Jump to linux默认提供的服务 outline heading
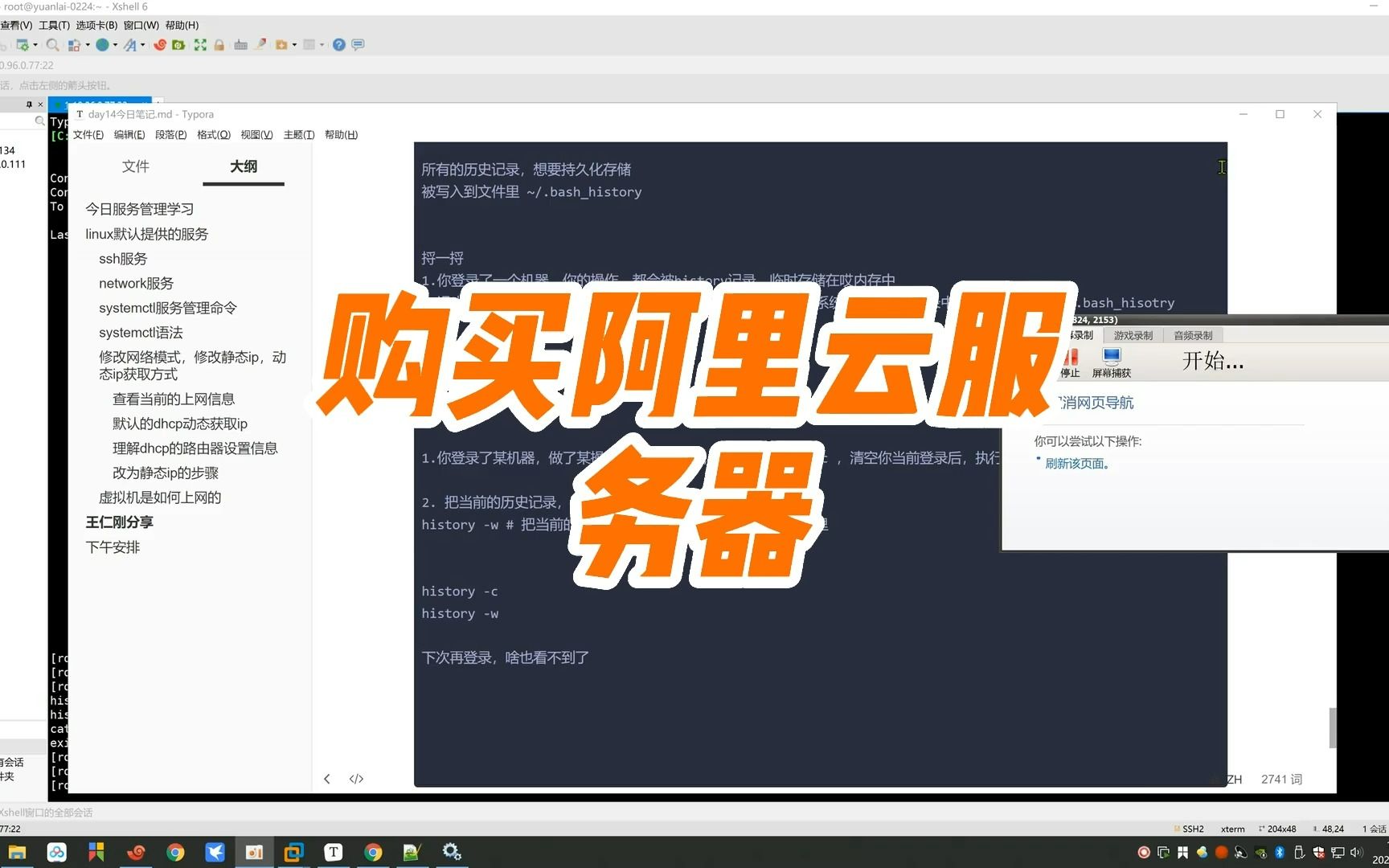Viewport: 1389px width, 868px height. tap(147, 234)
